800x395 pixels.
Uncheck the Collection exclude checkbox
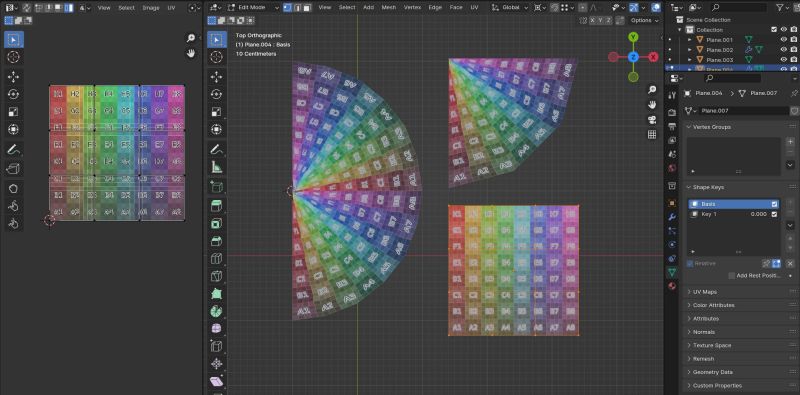[774, 30]
